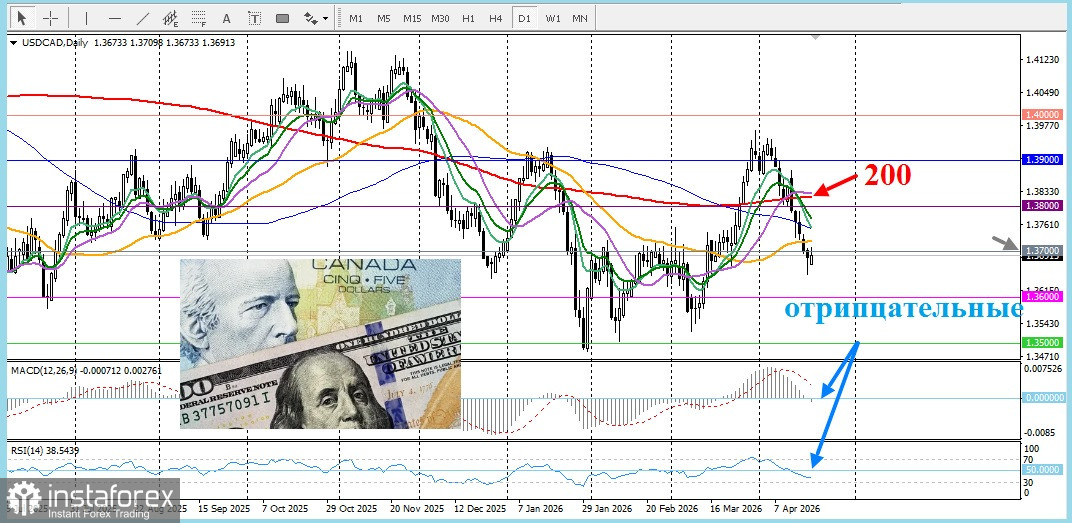
Task: Click the 29 Oct 2025 date label
Action: point(351,509)
